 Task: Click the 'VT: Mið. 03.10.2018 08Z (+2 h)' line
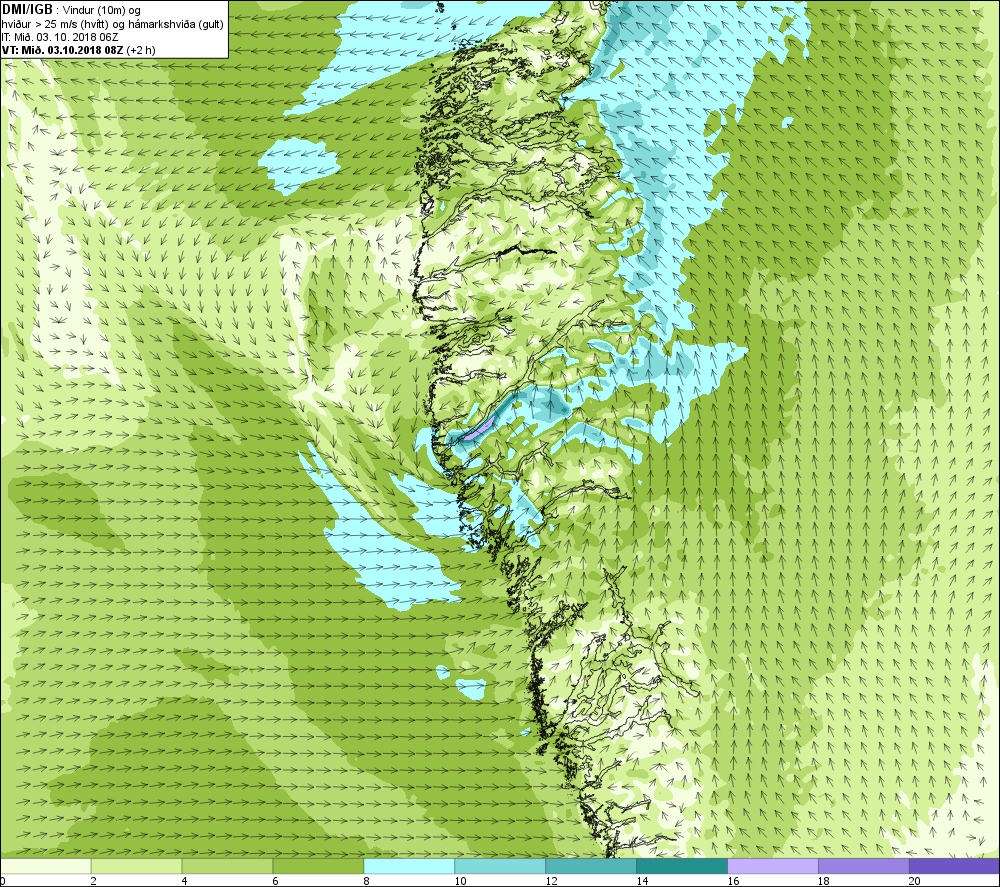click(78, 50)
